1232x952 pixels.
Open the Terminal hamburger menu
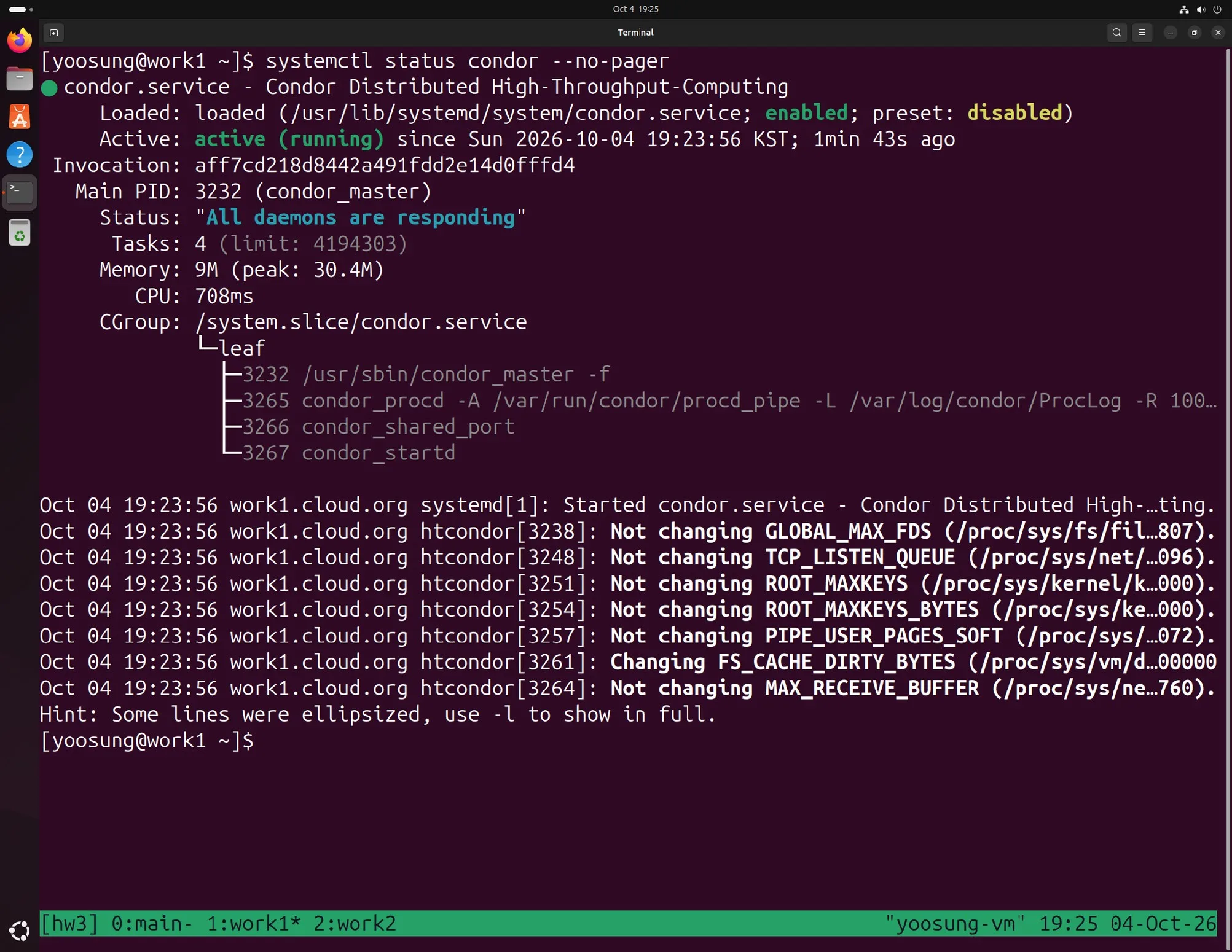click(x=1142, y=33)
